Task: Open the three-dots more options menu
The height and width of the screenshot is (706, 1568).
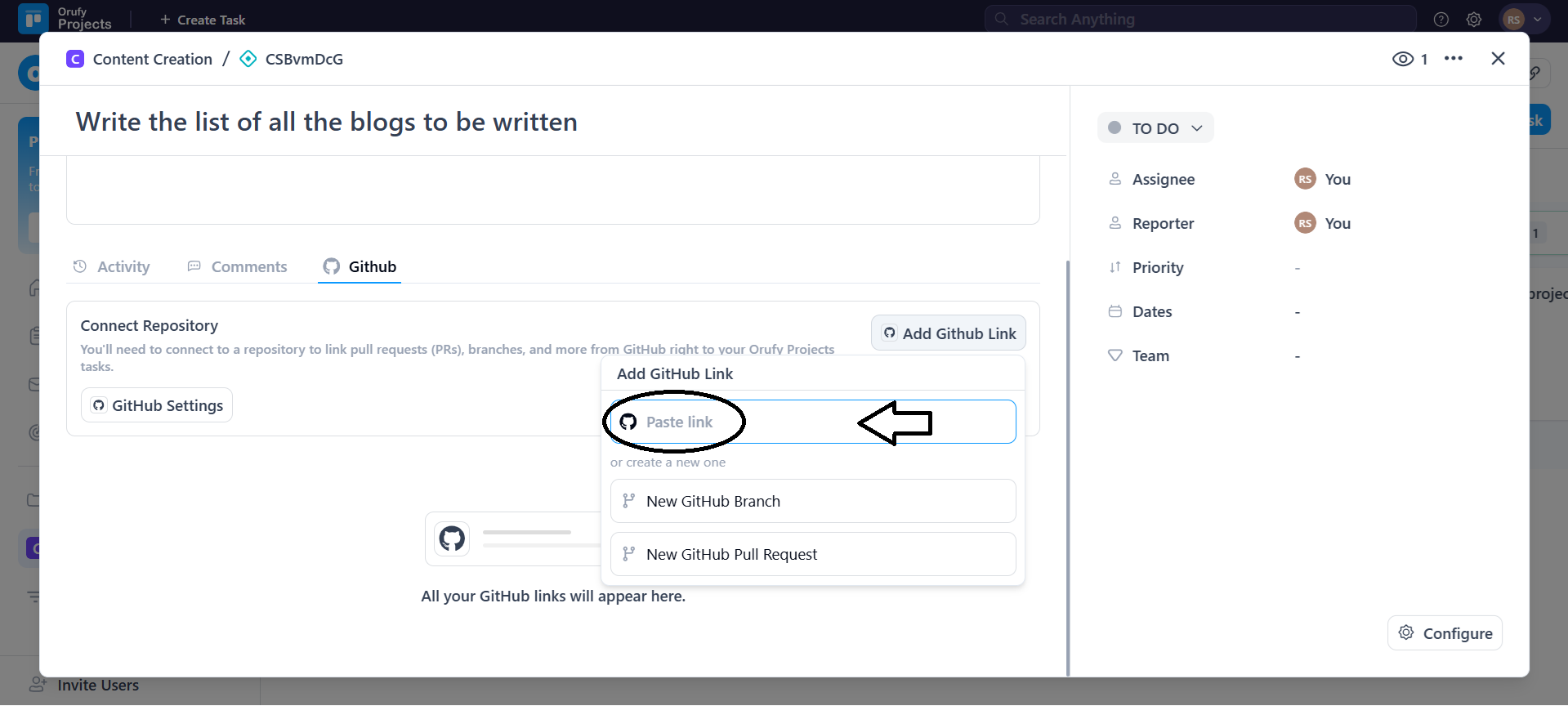Action: pos(1454,59)
